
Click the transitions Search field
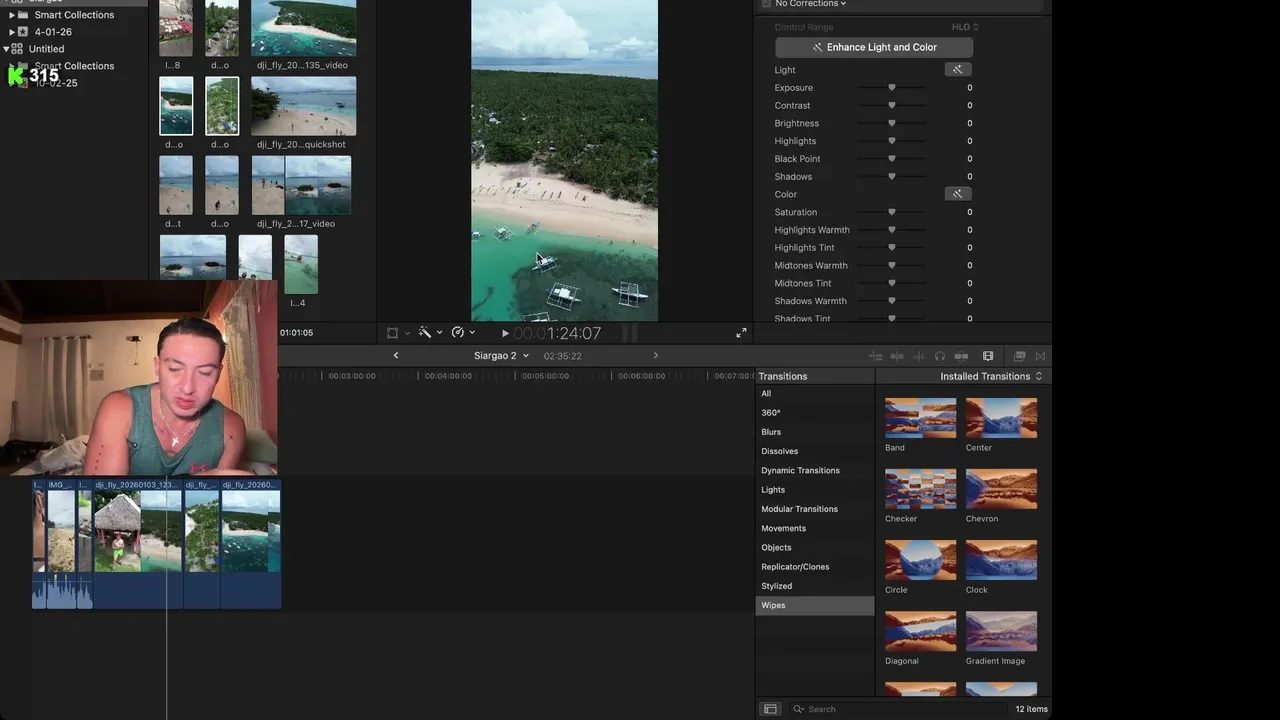(898, 709)
